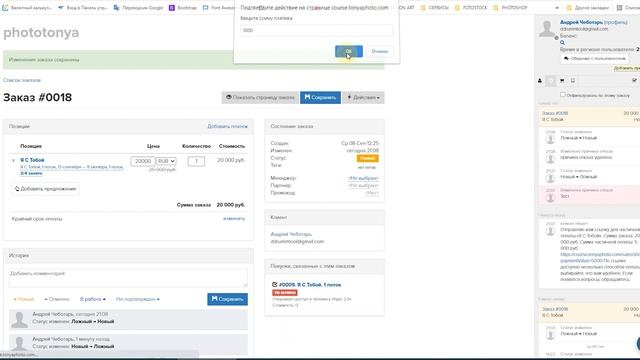
Task: Click the purchase edit icon beside #0009
Action: pos(274,284)
